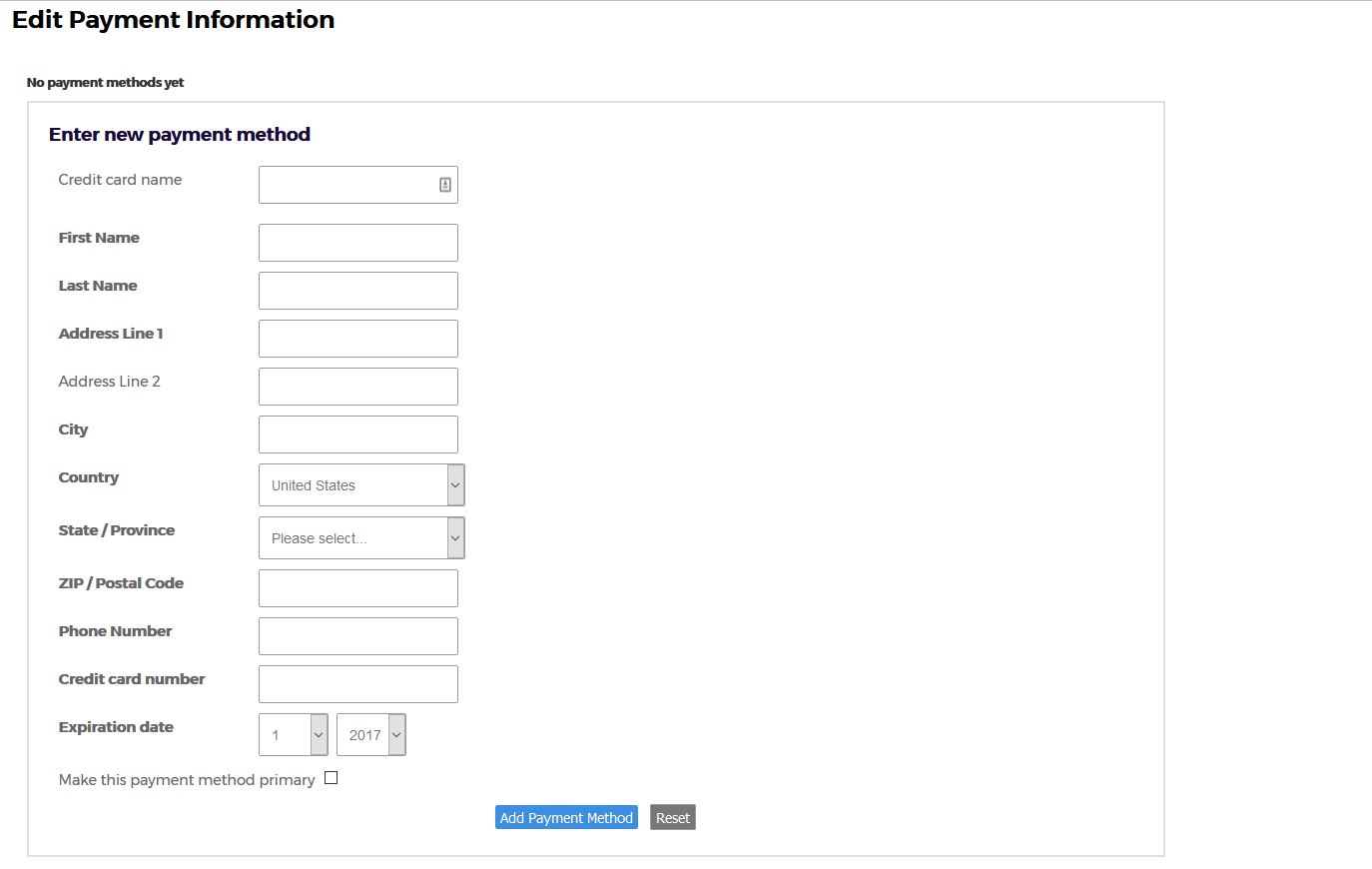Focus the Credit card name field
The image size is (1372, 869).
coord(346,185)
